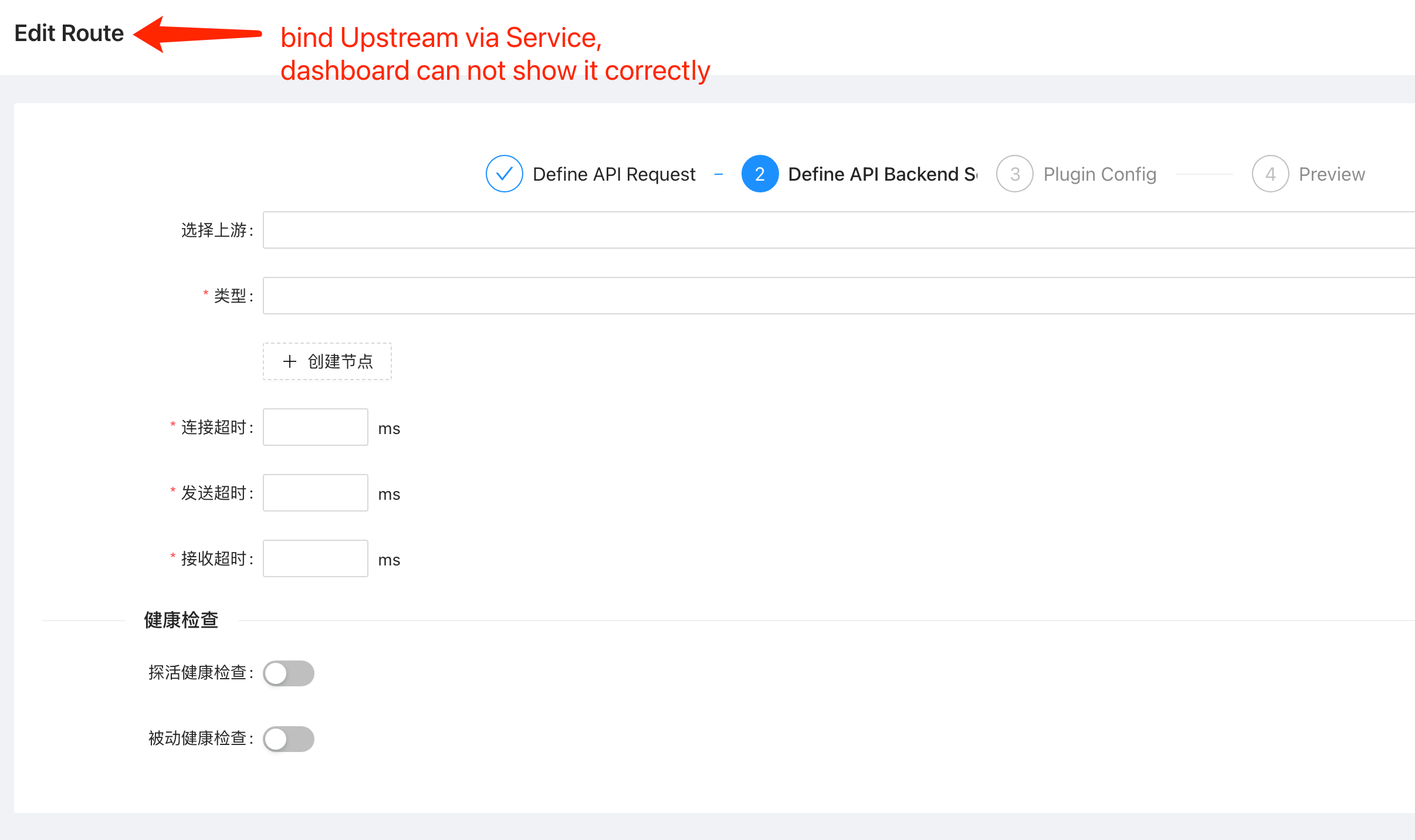Click the checkmark icon on Define API Request step
Viewport: 1415px width, 840px height.
[503, 174]
